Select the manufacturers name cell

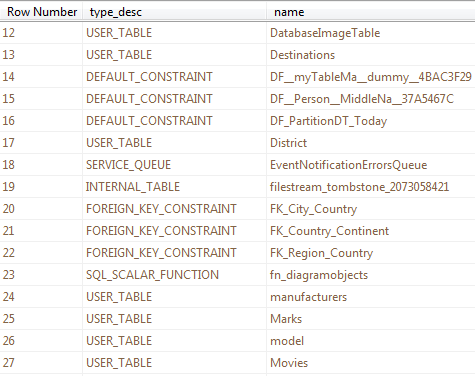pos(371,297)
